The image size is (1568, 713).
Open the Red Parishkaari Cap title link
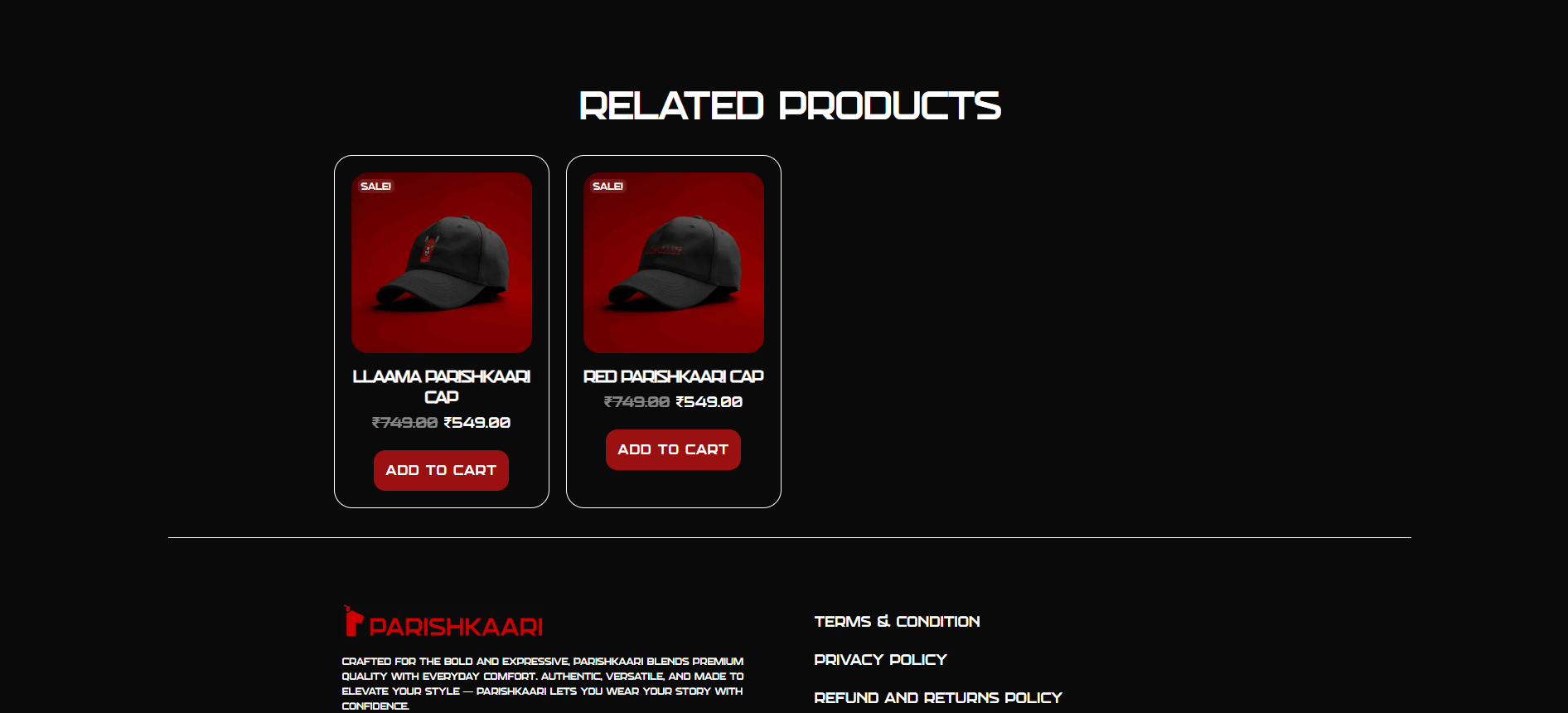(674, 376)
